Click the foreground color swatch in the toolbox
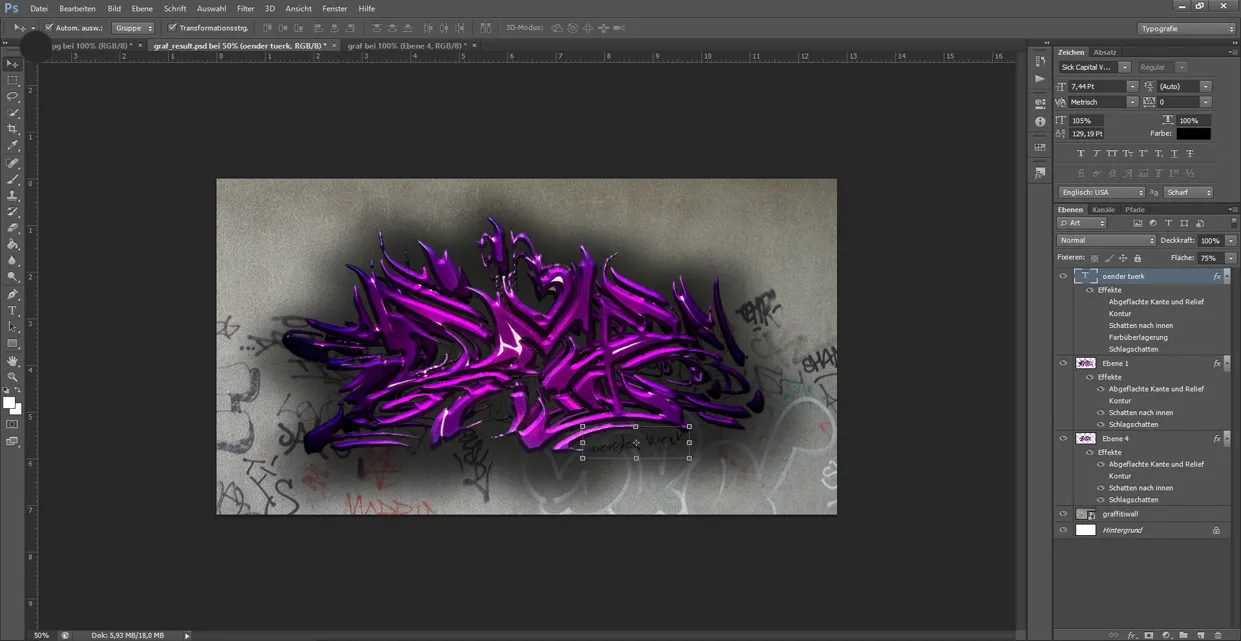1241x641 pixels. click(9, 403)
